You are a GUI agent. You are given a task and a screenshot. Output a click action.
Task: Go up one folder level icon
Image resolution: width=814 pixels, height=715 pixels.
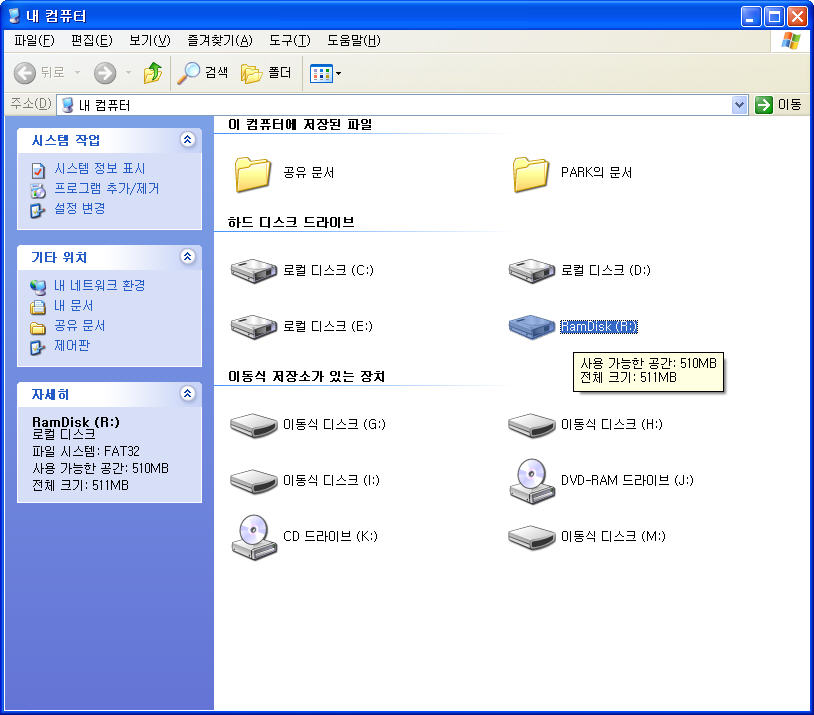153,73
